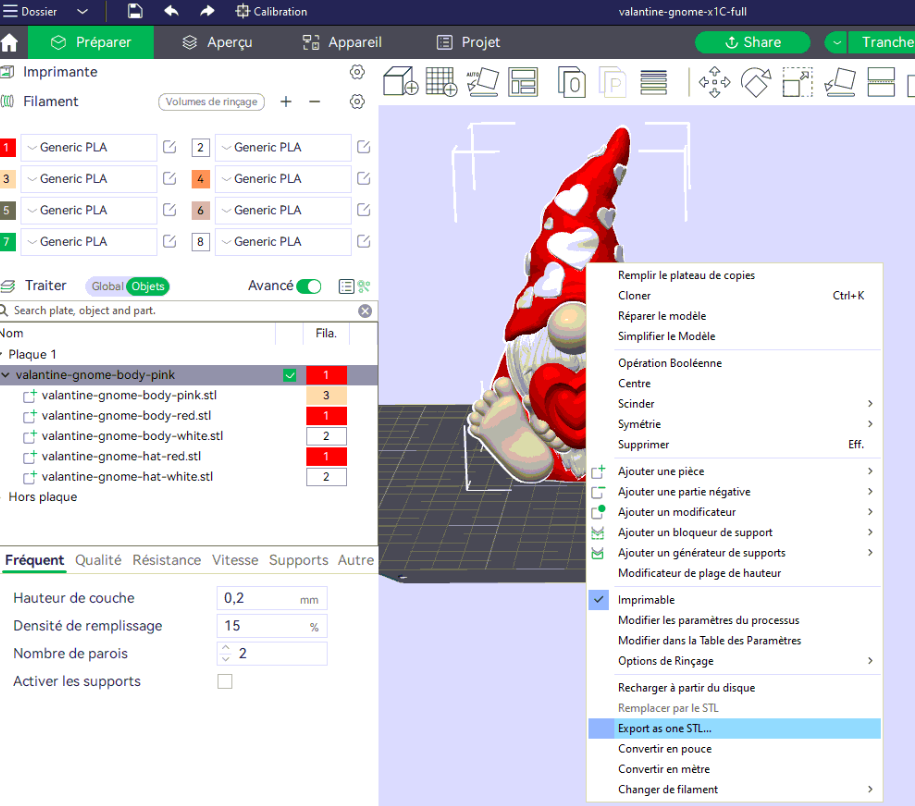Click the compare presets icon near Avancé

point(364,286)
